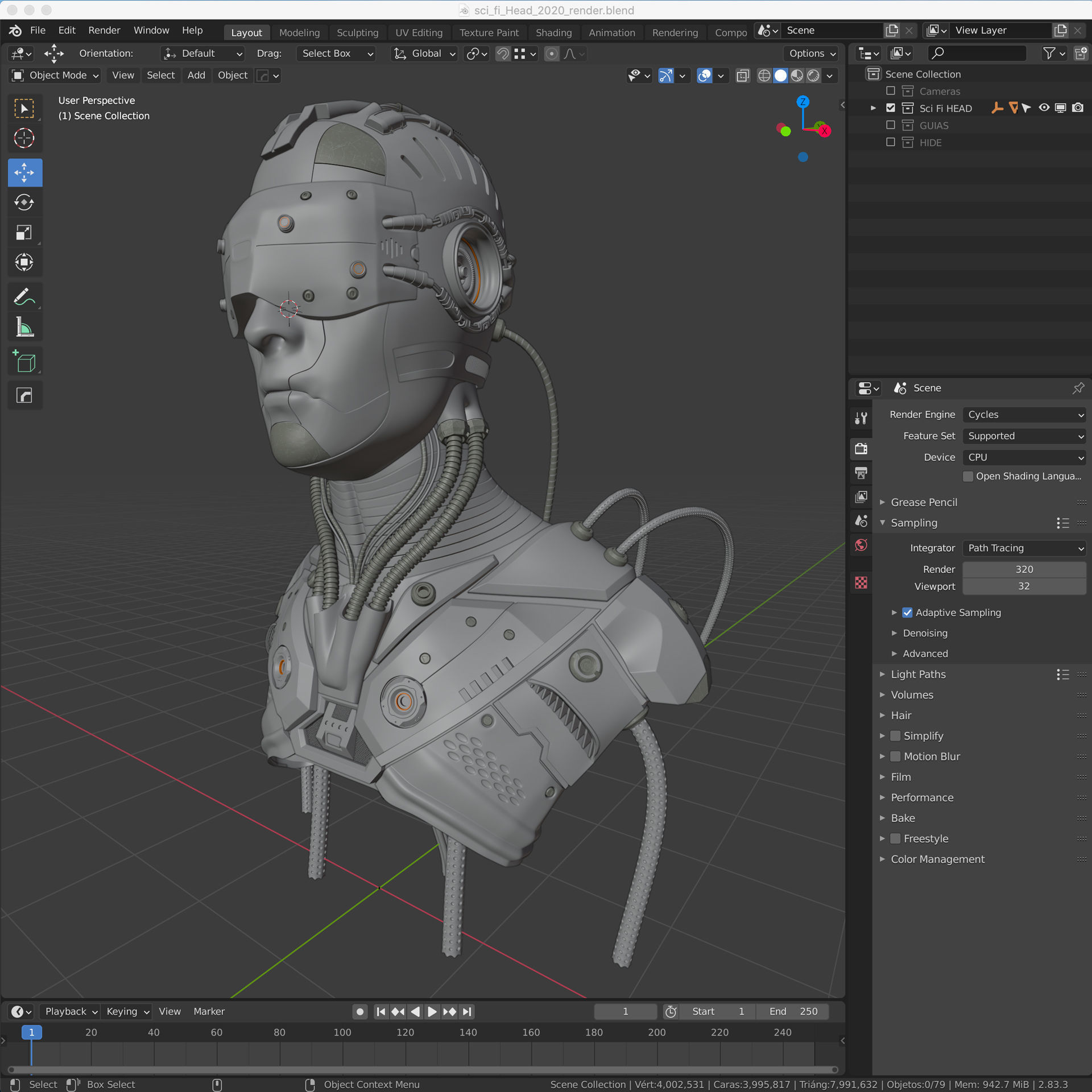Image resolution: width=1092 pixels, height=1092 pixels.
Task: Open the Object Mode dropdown
Action: coord(55,76)
